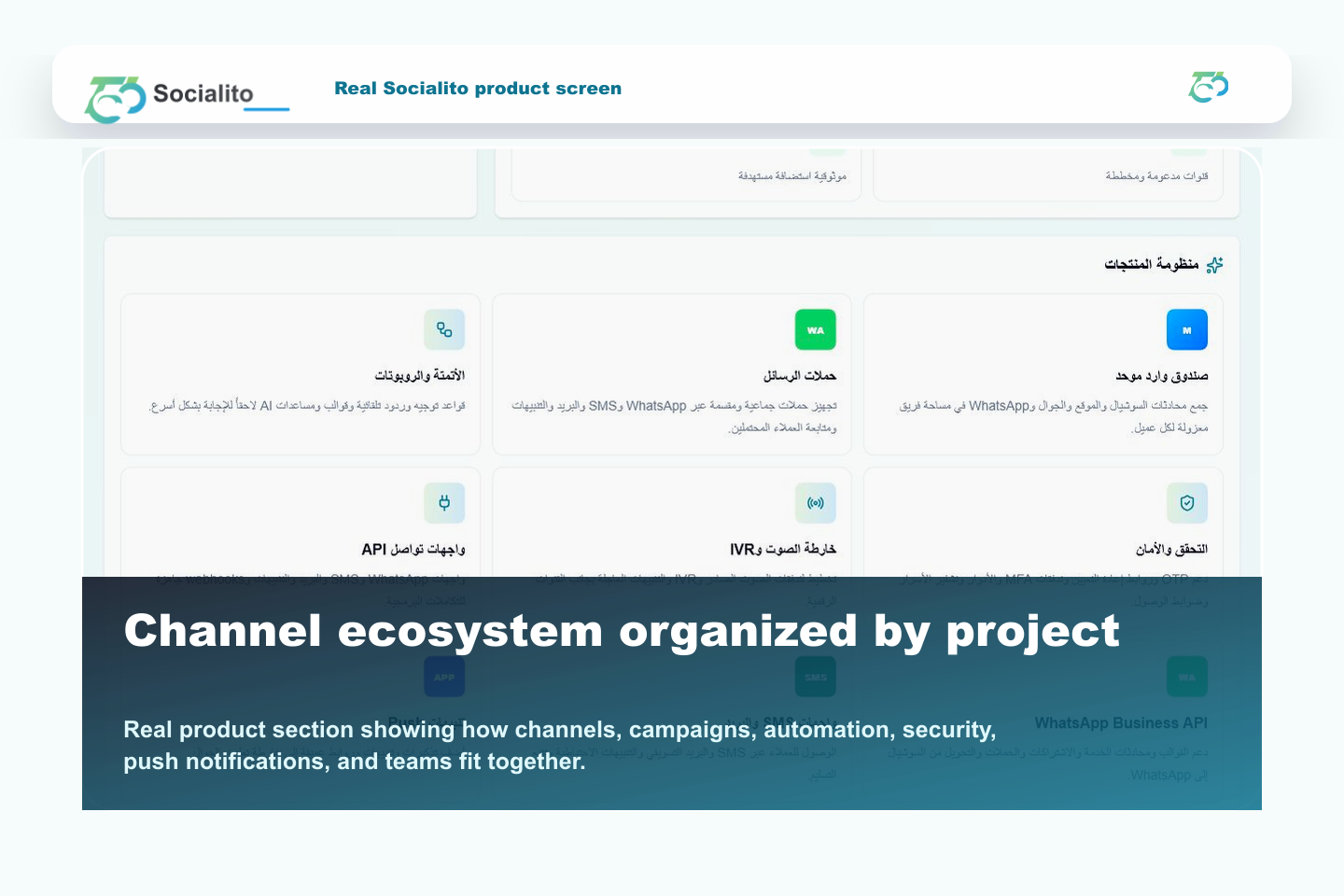Click the 'WhatsApp Business API' card title
Screen dimensions: 1344x896
pos(1121,723)
